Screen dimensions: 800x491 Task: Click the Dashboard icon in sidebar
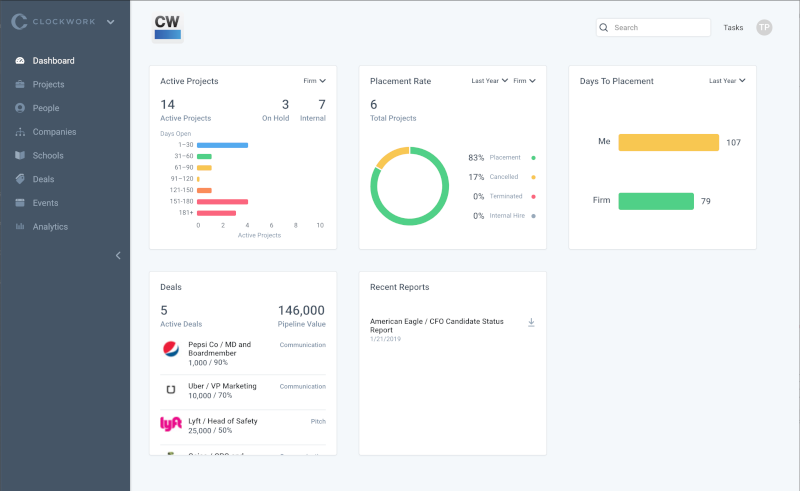(x=20, y=61)
